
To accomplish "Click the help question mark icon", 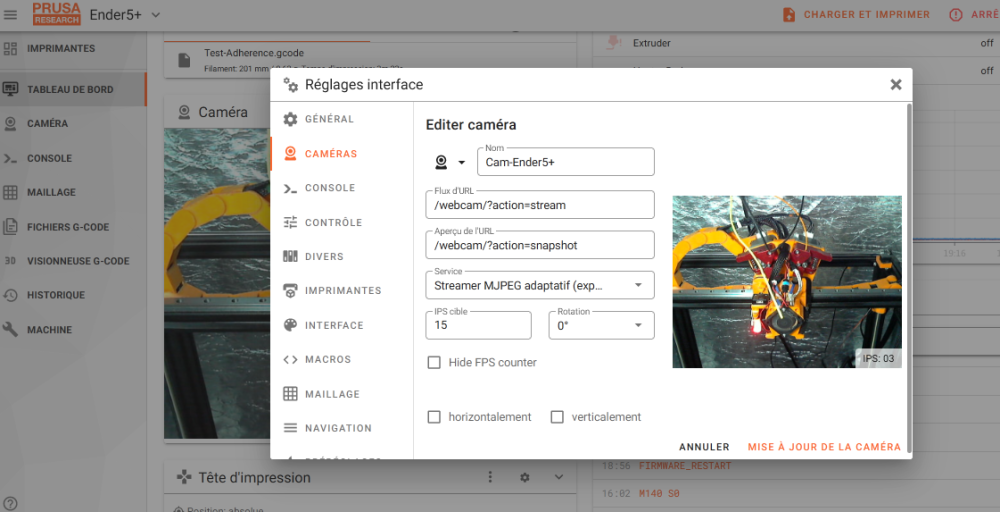I will tap(10, 504).
